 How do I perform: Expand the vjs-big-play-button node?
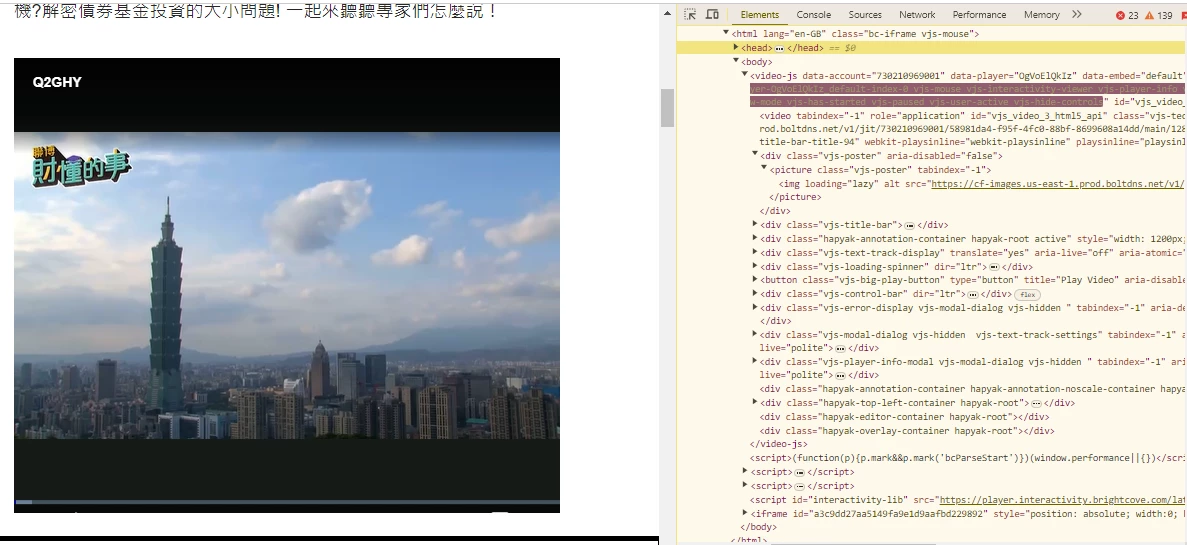(x=755, y=279)
